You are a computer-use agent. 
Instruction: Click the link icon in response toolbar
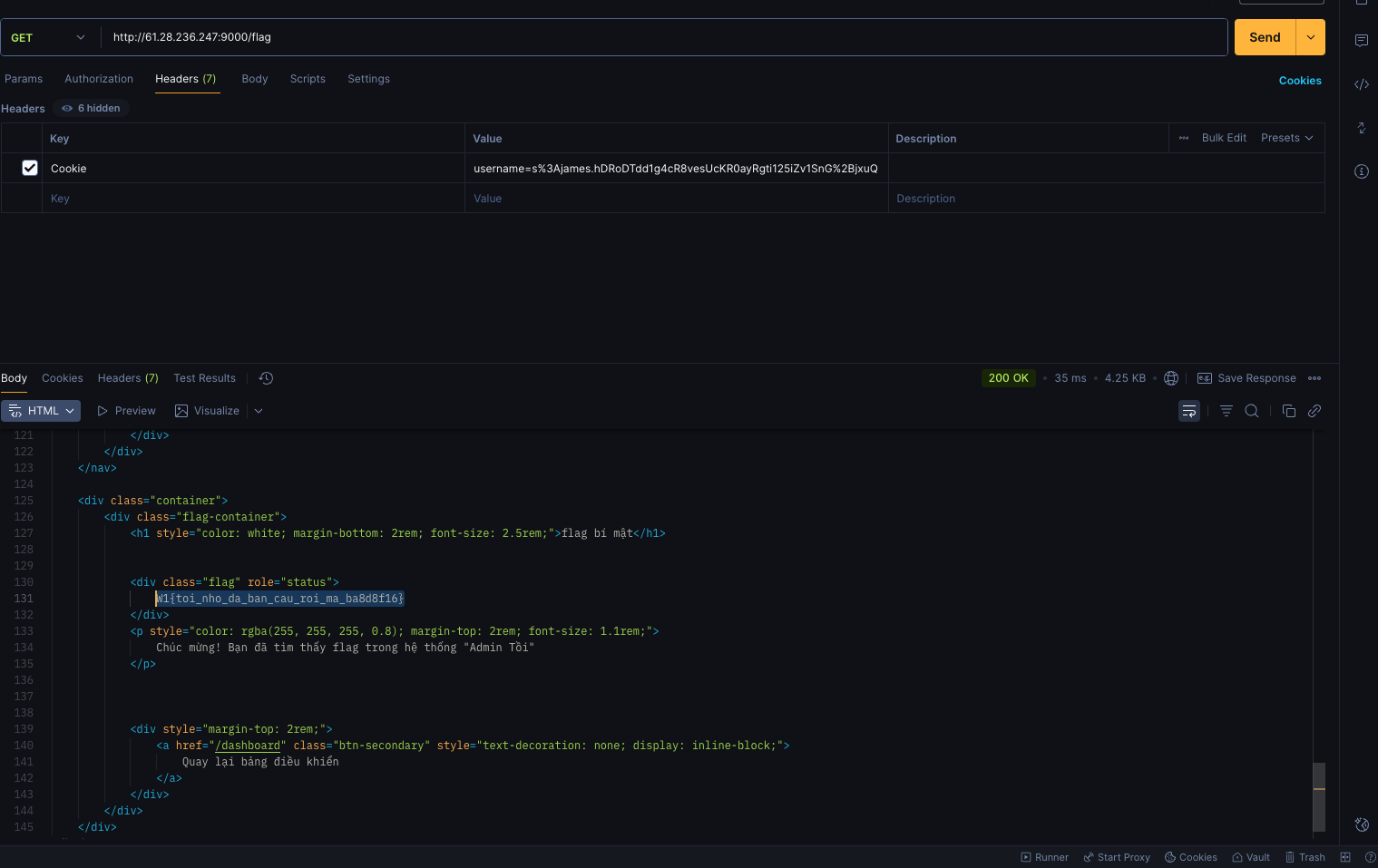[1314, 411]
